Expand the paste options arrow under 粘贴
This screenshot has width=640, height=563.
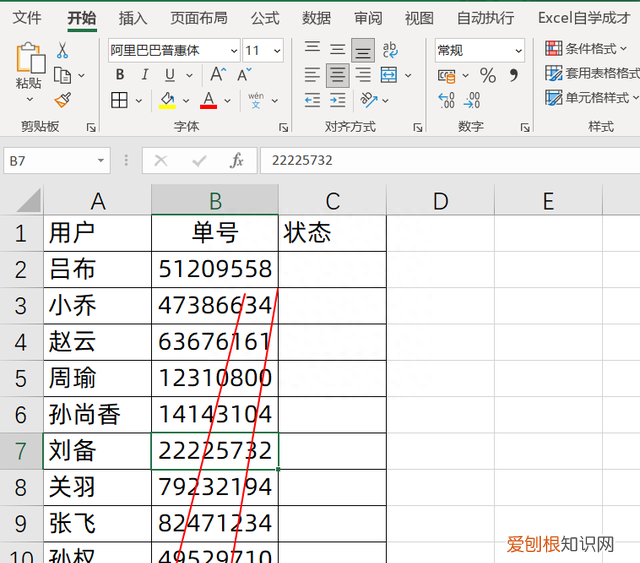[30, 99]
